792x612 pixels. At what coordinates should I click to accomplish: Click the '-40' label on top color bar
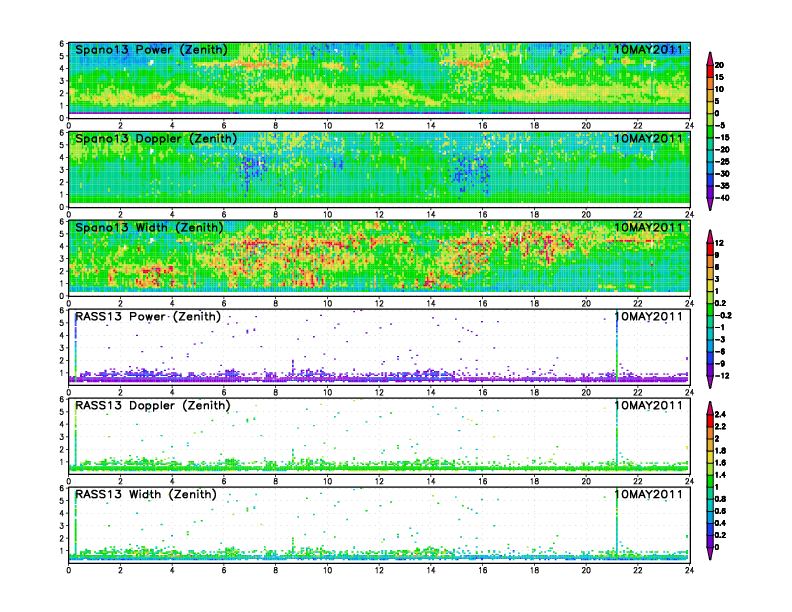[x=722, y=198]
